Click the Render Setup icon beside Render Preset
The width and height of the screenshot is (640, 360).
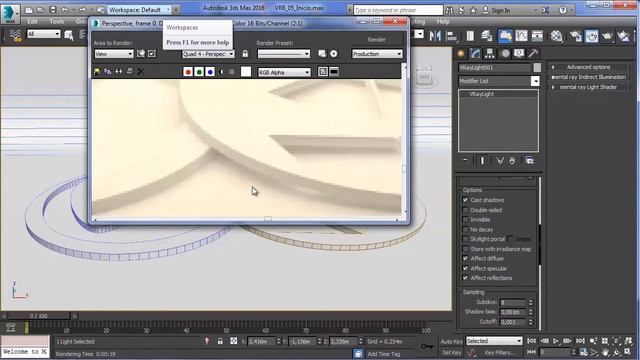[322, 53]
